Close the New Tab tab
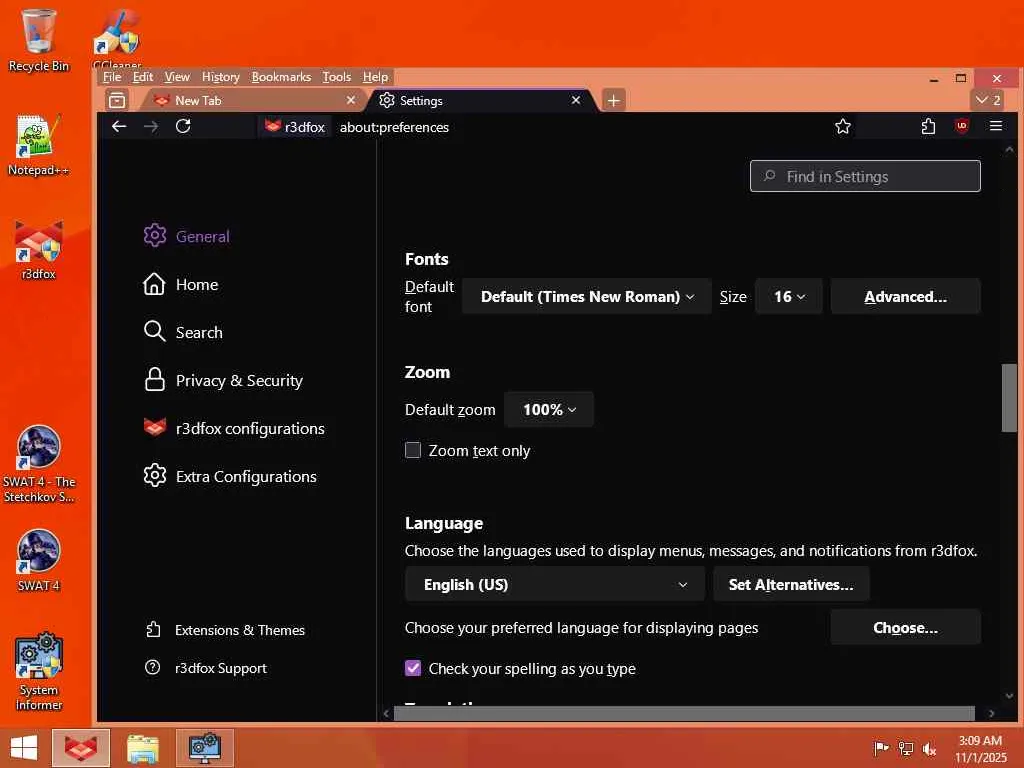Screen dimensions: 1024x768 (351, 100)
